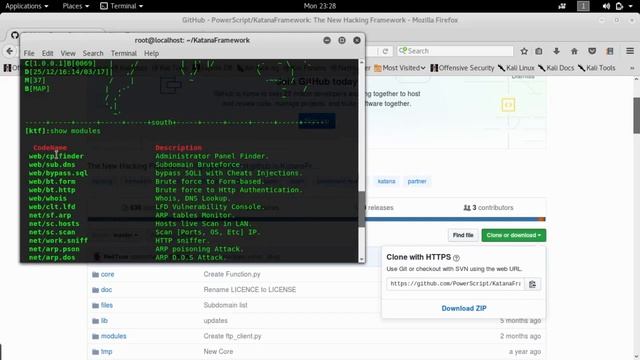
Task: Click the bookmark manager icon in Firefox toolbar
Action: click(610, 51)
